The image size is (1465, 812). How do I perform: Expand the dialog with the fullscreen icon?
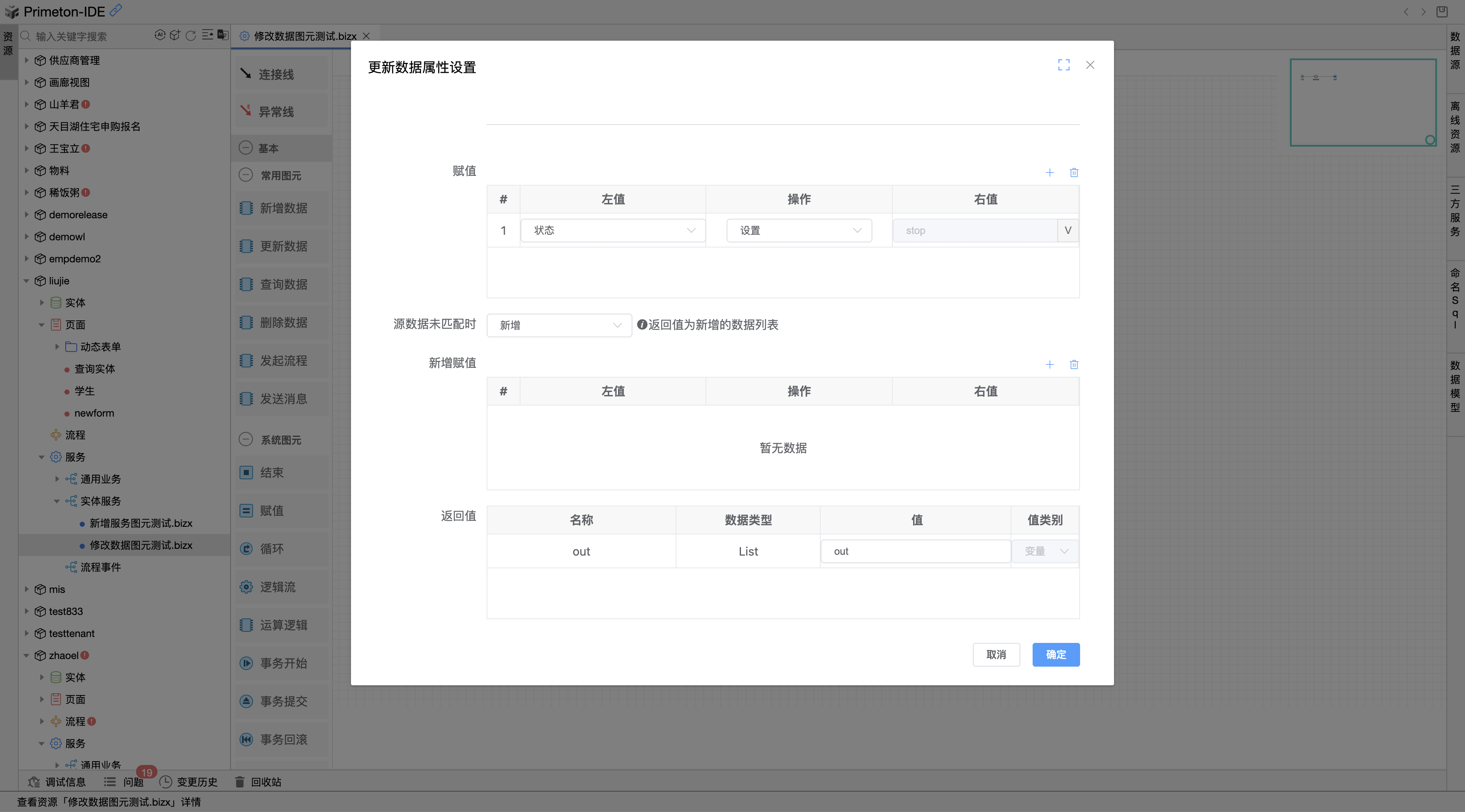click(1064, 64)
